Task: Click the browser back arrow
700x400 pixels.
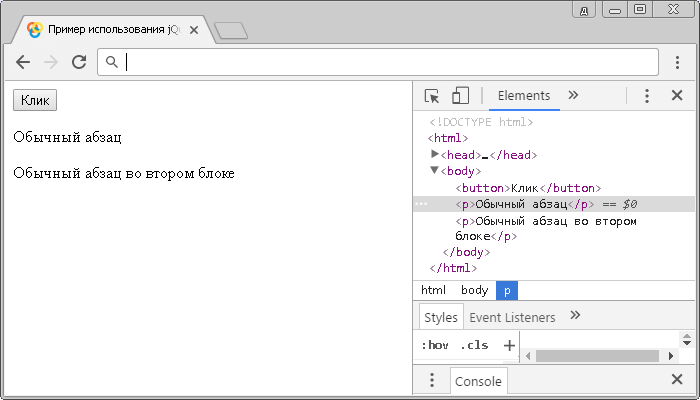Action: [x=23, y=62]
